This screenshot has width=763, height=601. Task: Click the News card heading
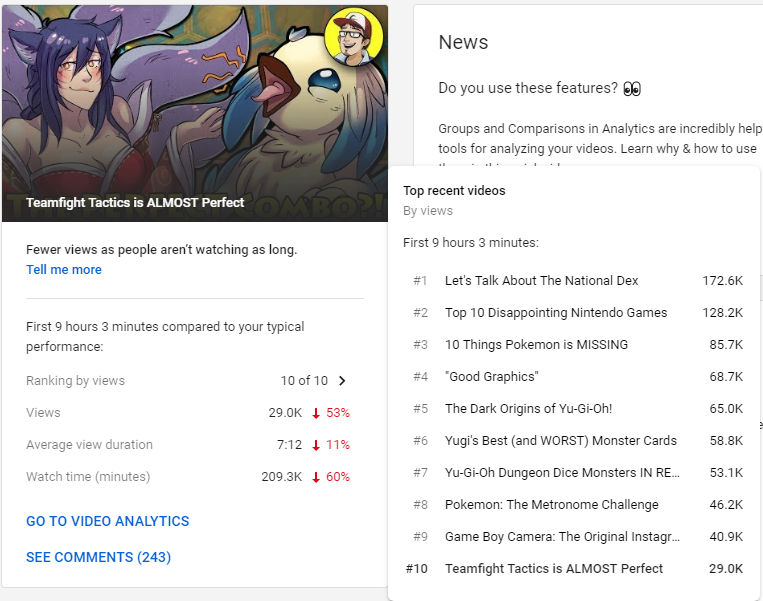pos(463,42)
